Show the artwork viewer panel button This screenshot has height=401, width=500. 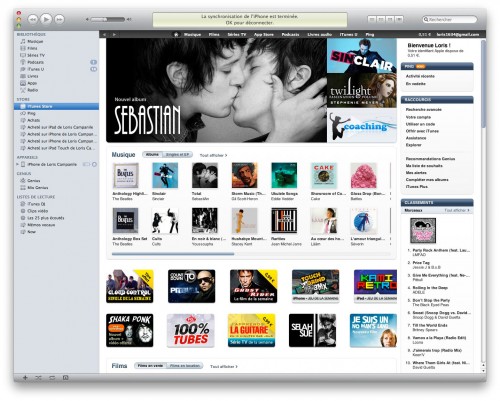click(66, 378)
